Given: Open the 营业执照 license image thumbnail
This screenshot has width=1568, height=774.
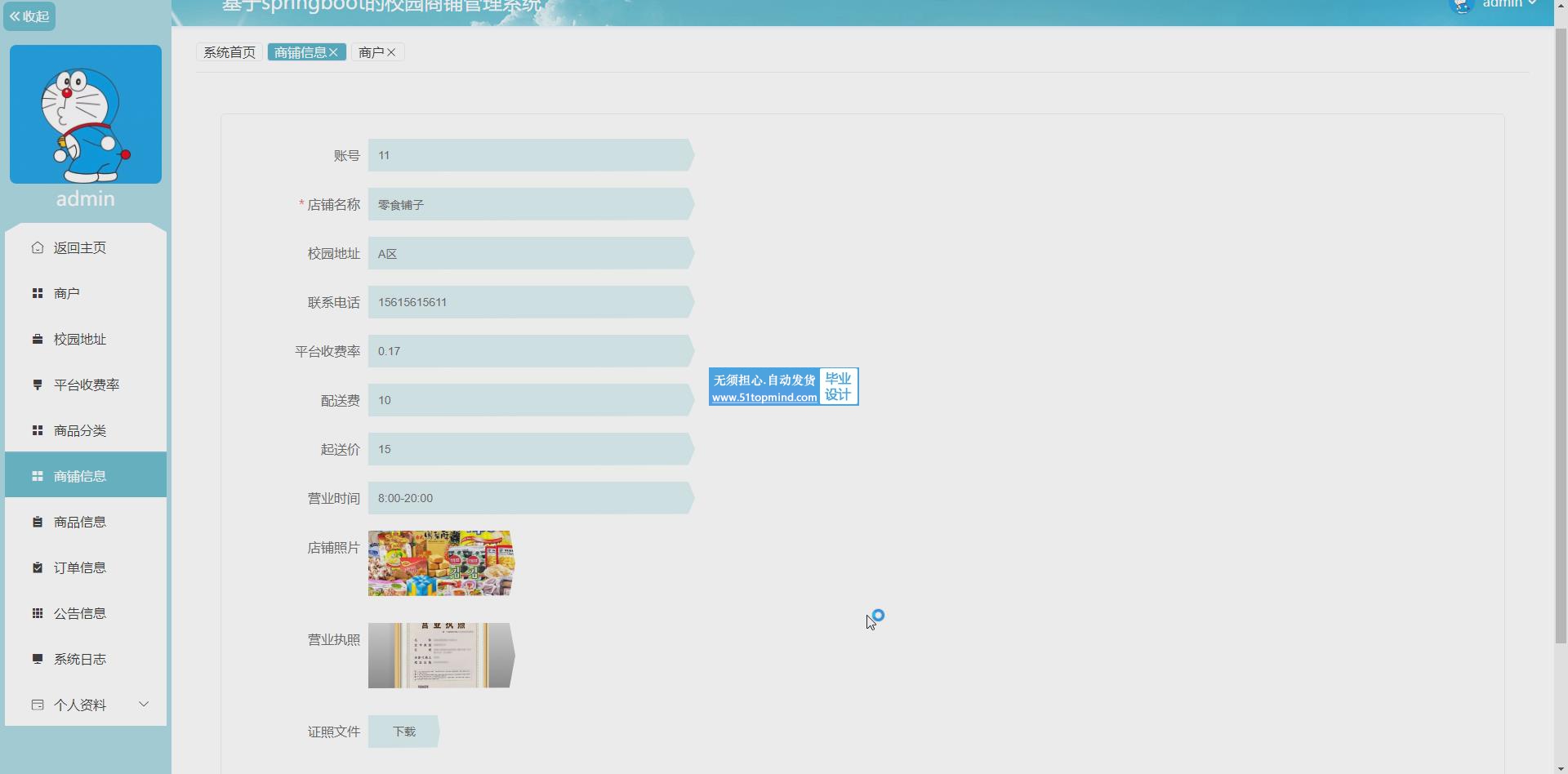Looking at the screenshot, I should [x=441, y=656].
